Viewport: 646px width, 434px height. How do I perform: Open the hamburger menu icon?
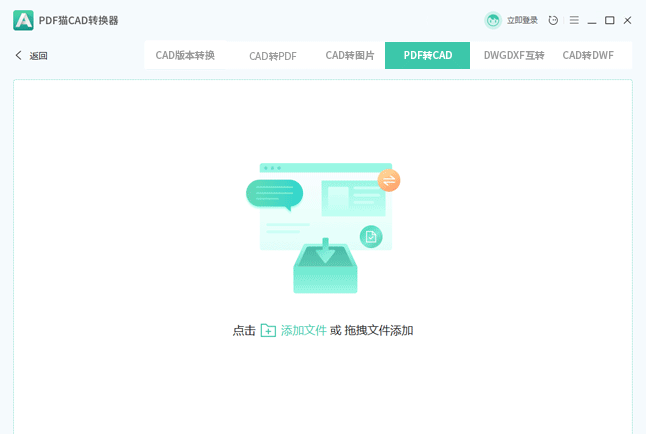[x=574, y=20]
